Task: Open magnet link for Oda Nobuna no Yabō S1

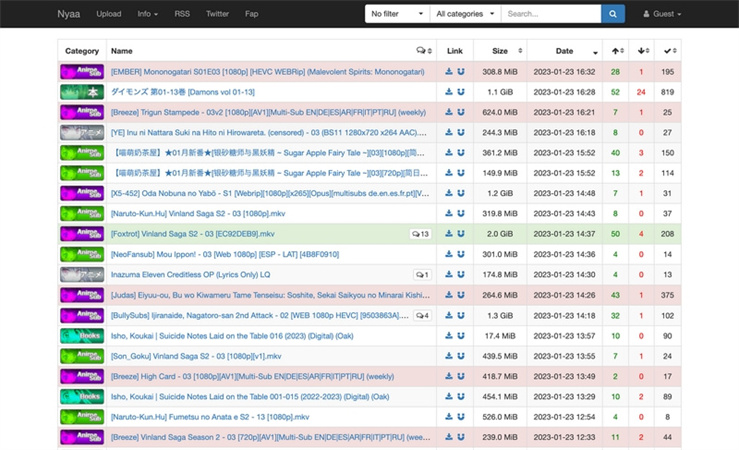Action: click(x=461, y=193)
